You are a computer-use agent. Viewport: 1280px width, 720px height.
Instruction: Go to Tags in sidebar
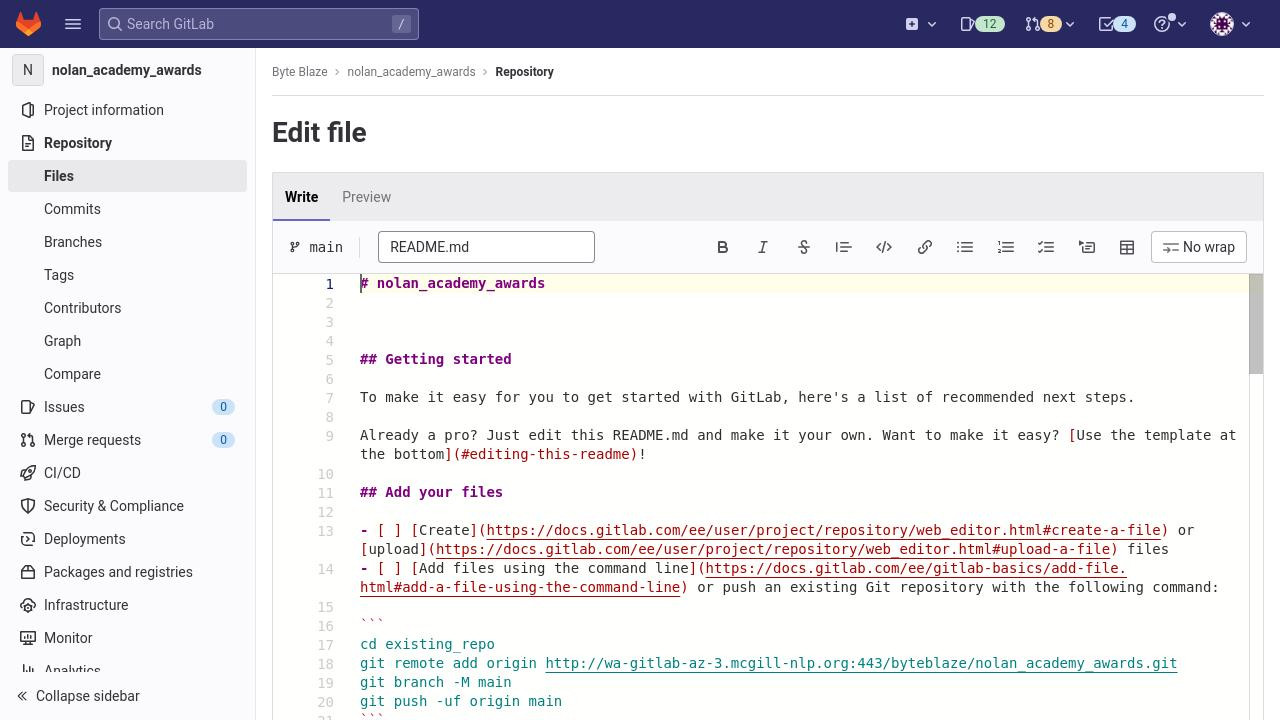pos(127,275)
